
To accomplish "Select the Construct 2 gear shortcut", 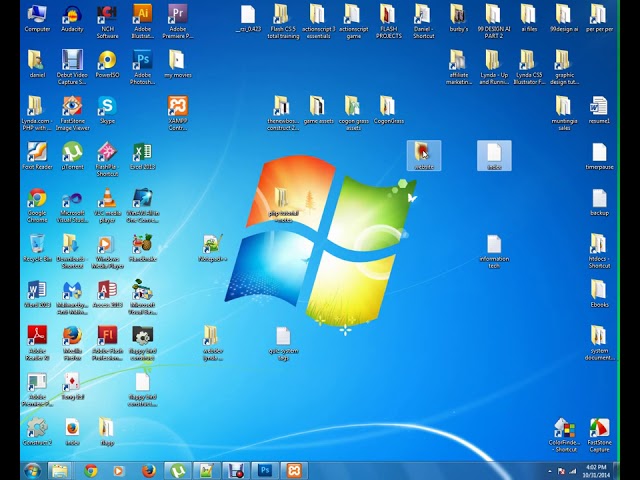I will [x=37, y=432].
